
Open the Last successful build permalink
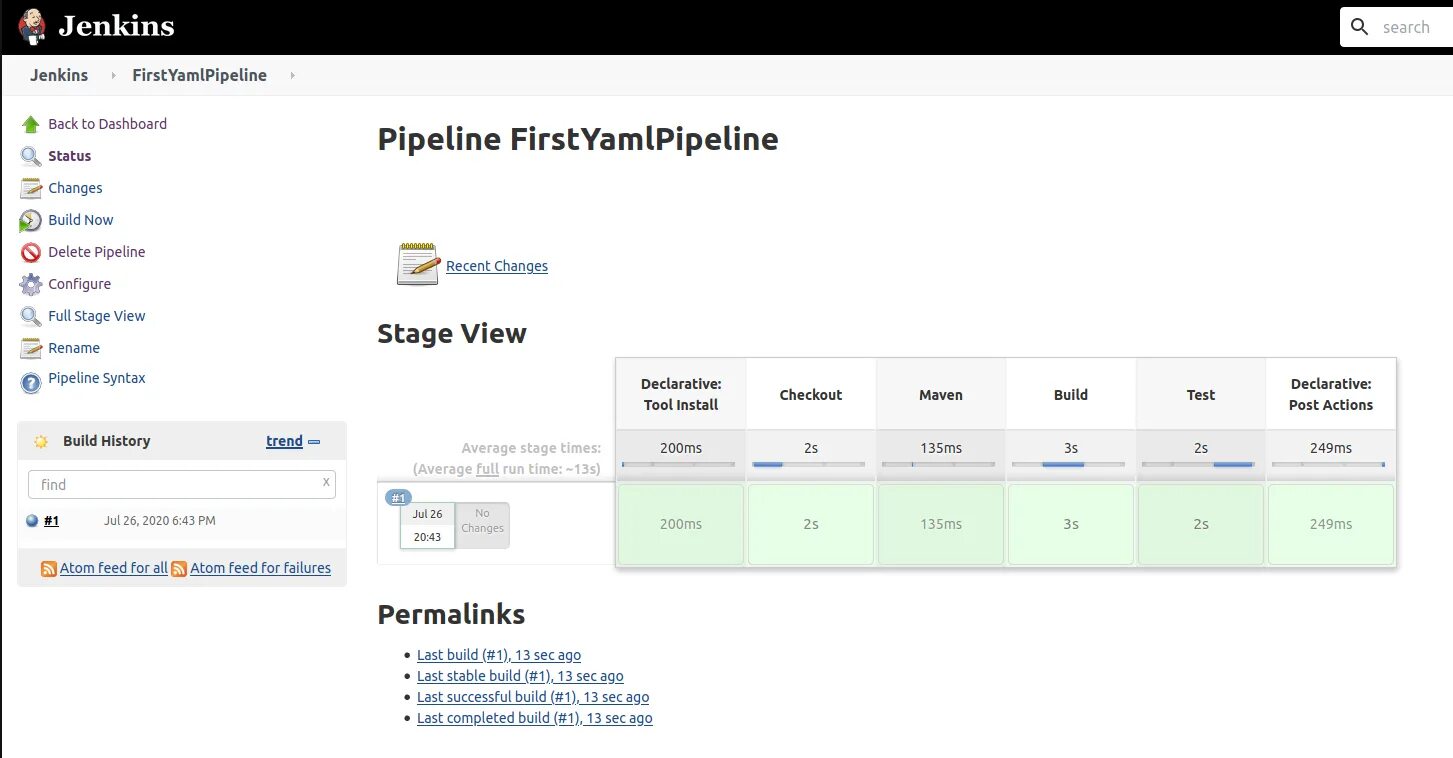pos(533,697)
